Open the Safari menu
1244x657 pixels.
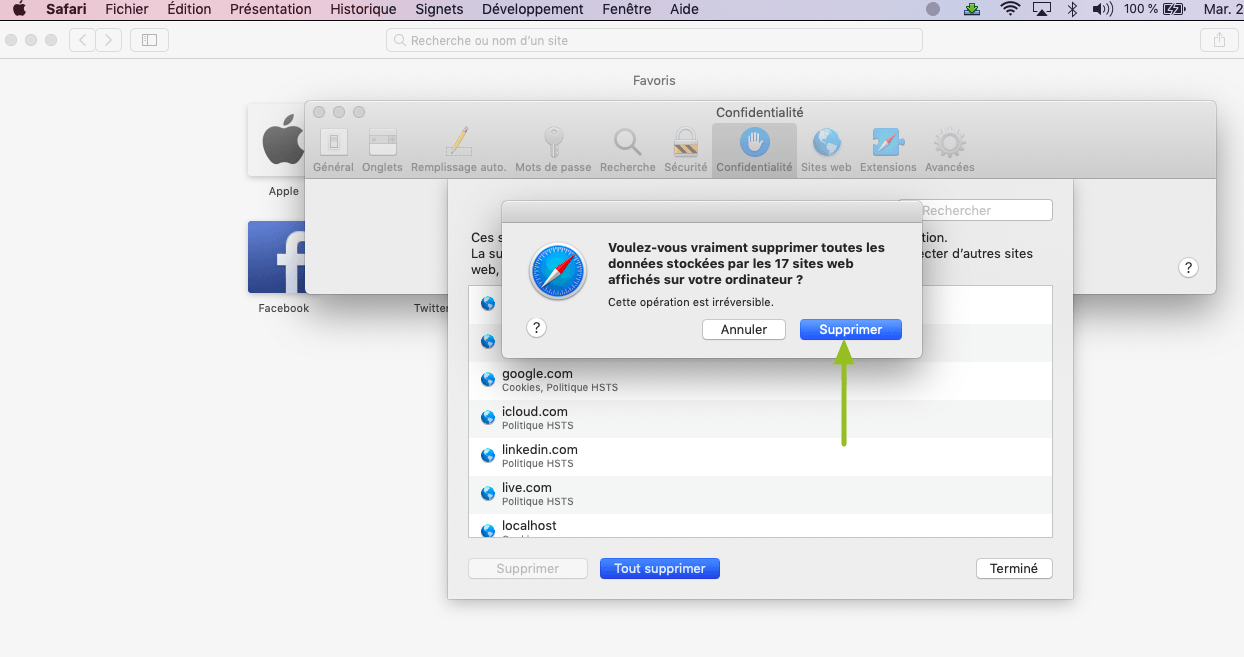66,9
